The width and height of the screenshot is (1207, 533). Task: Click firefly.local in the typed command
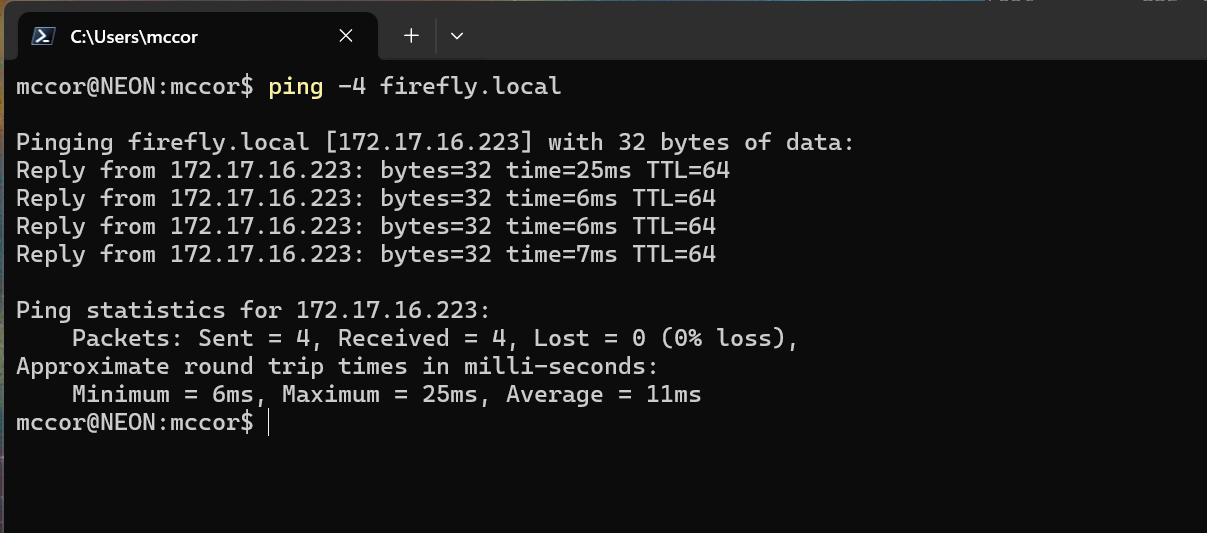coord(470,86)
